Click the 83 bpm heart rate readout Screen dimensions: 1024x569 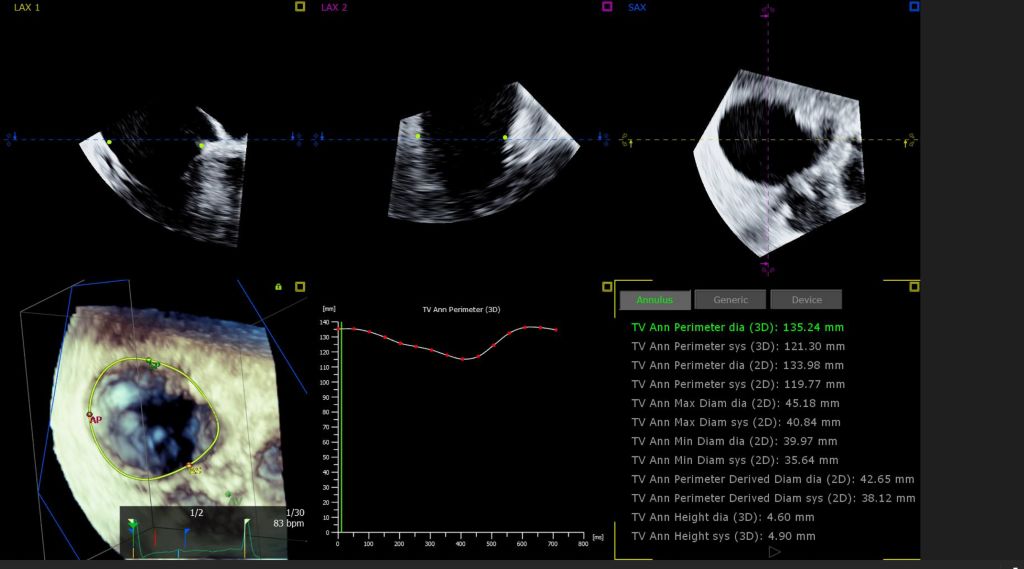[x=289, y=523]
